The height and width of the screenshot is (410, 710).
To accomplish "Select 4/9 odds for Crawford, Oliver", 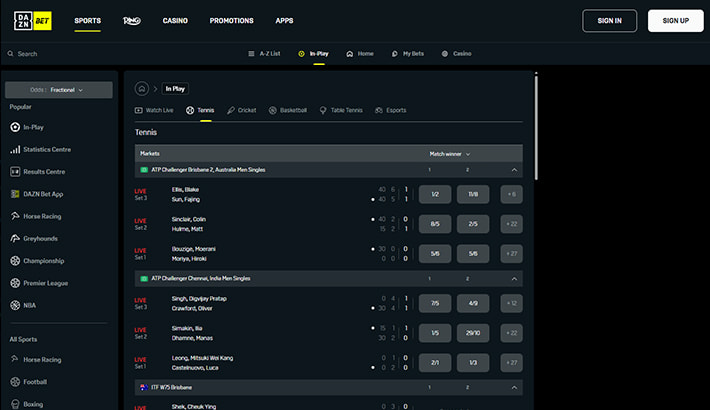I will pyautogui.click(x=473, y=303).
